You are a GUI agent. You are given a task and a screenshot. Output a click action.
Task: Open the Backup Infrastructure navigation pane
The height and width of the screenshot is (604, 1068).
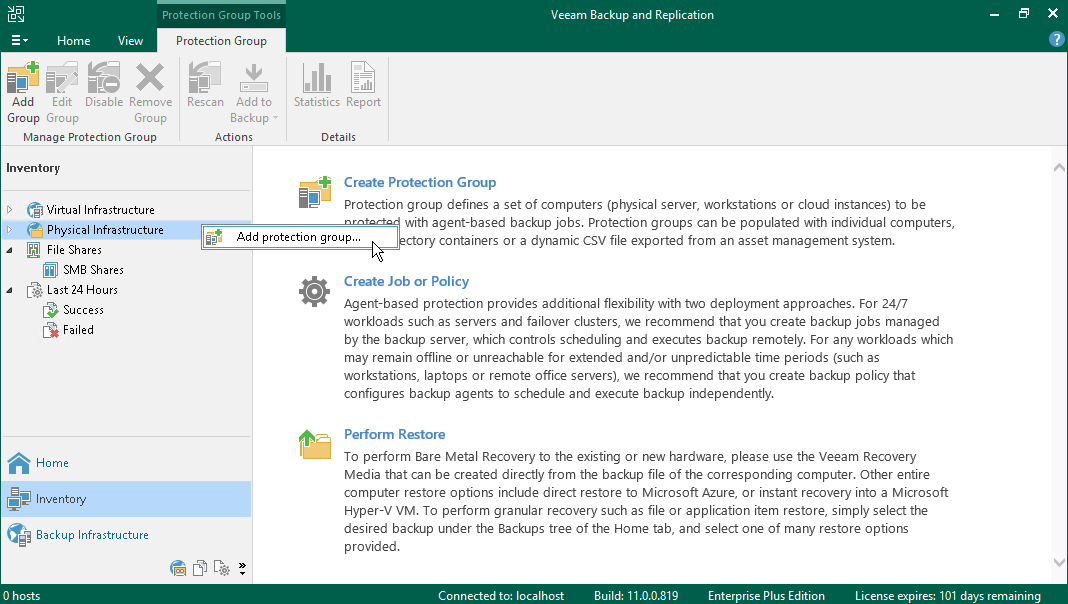(x=126, y=535)
